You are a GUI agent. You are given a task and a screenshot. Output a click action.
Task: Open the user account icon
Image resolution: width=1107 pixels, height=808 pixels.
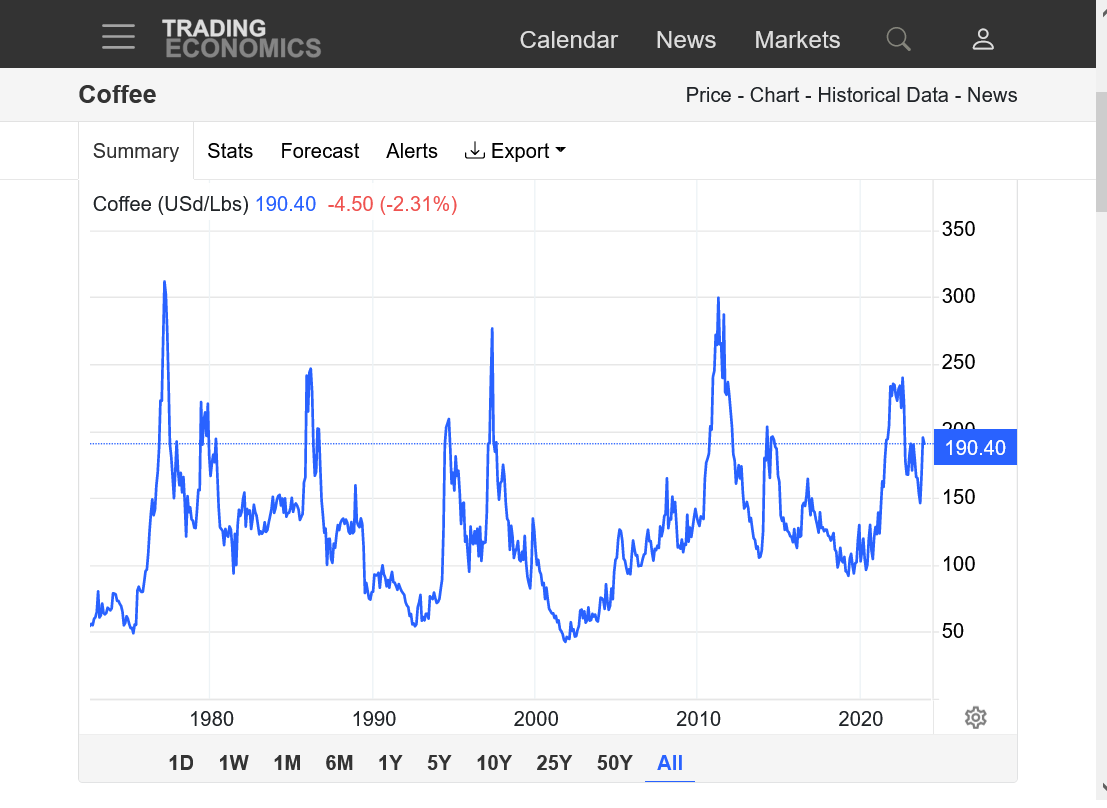(983, 39)
